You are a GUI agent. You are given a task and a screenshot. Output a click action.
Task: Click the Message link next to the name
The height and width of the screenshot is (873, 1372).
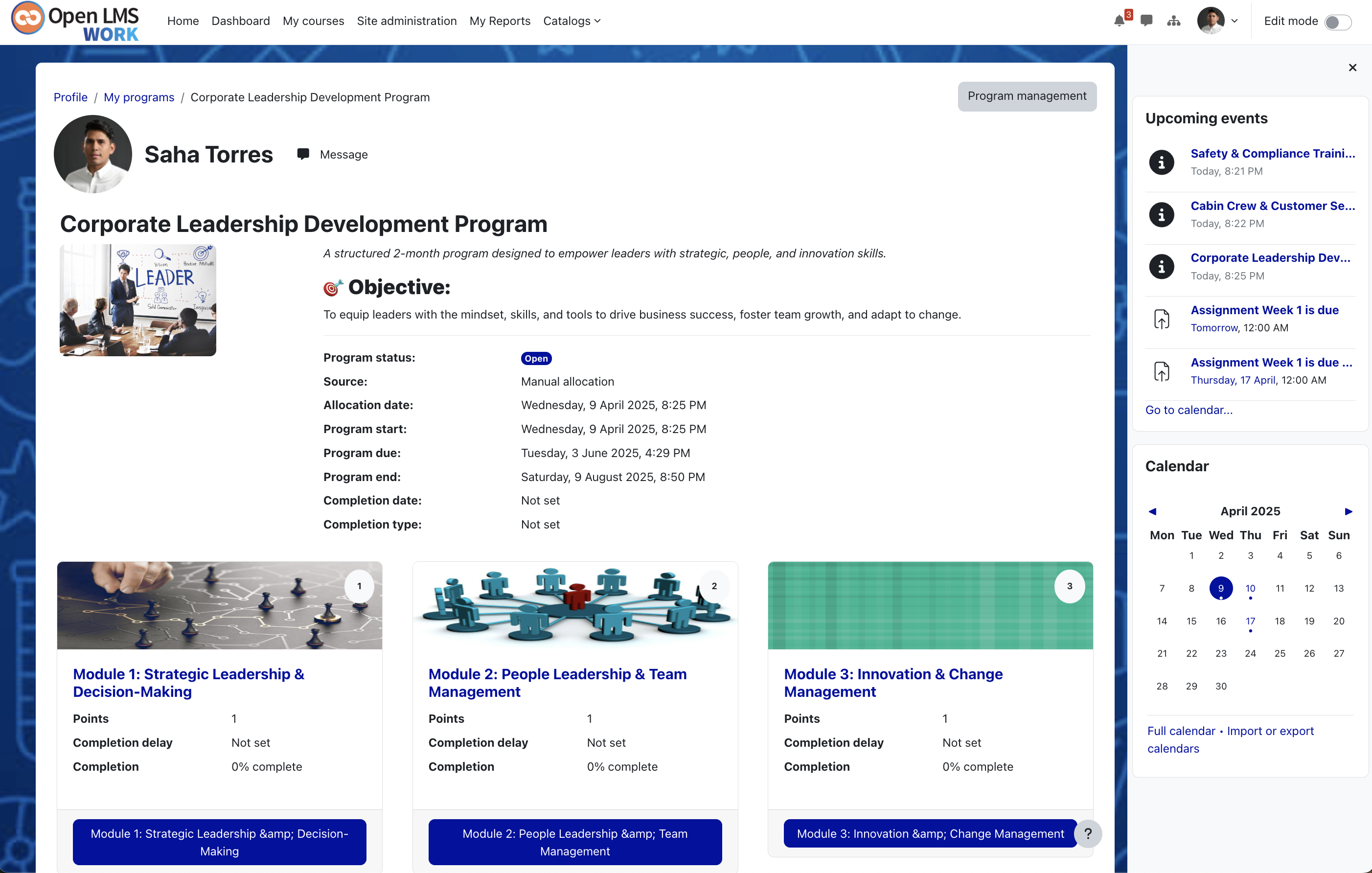[x=343, y=155]
